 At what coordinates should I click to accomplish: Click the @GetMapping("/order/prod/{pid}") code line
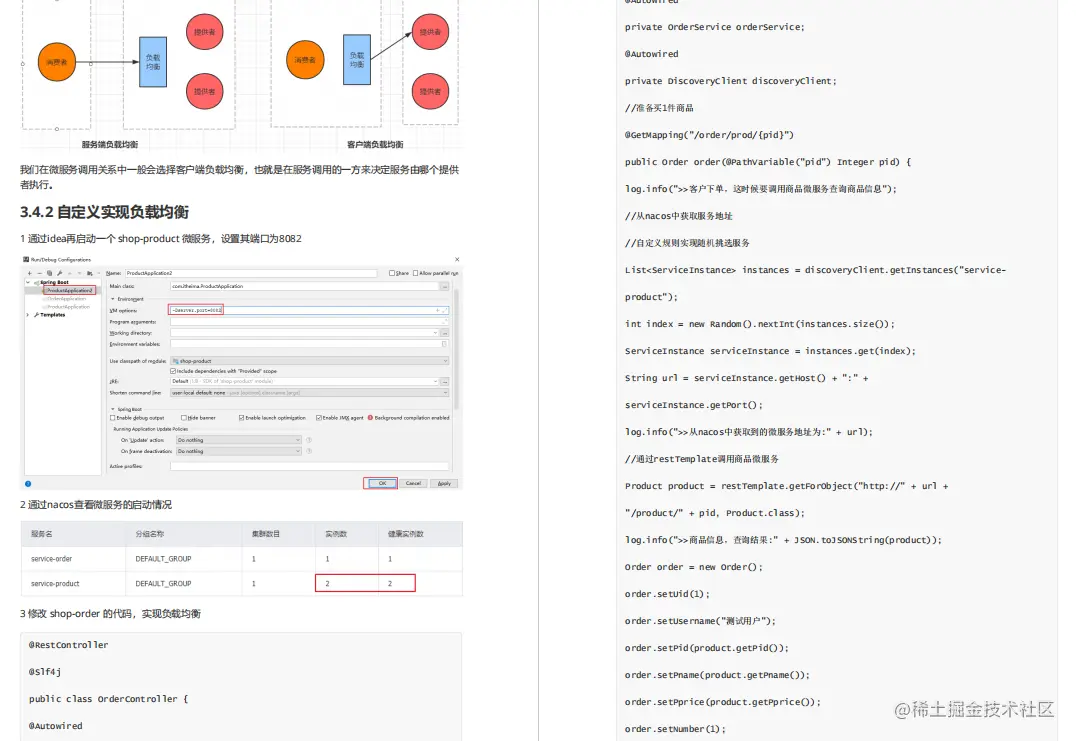(709, 135)
